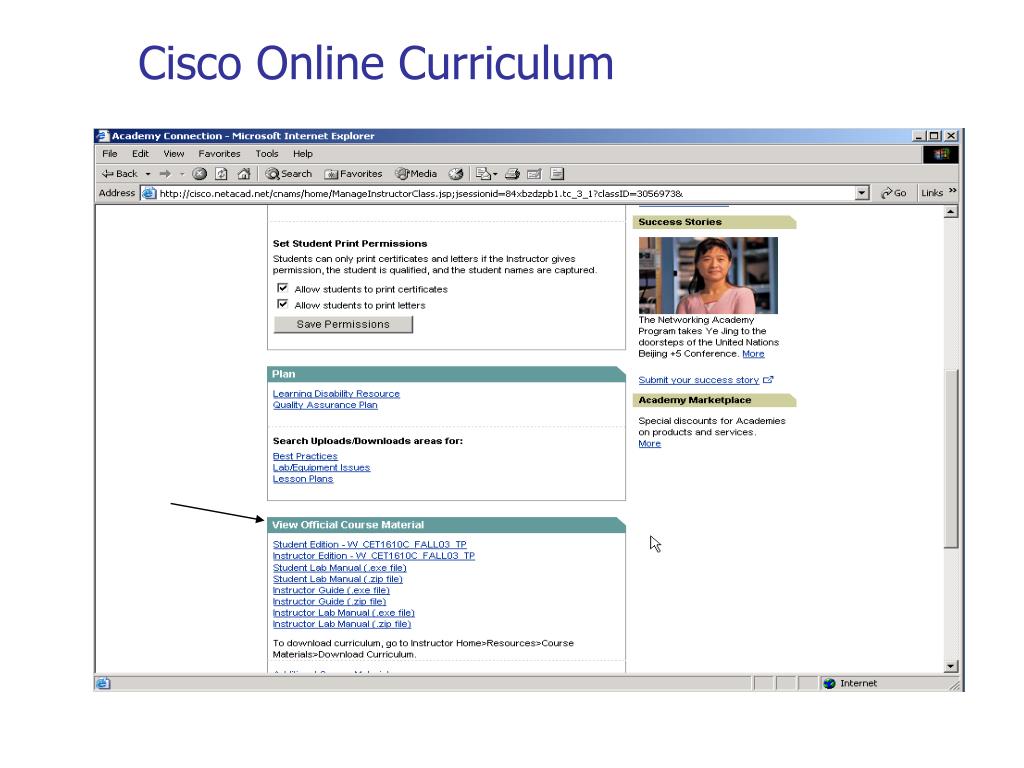Open the Tools menu
Screen dimensions: 1024x768
point(267,154)
